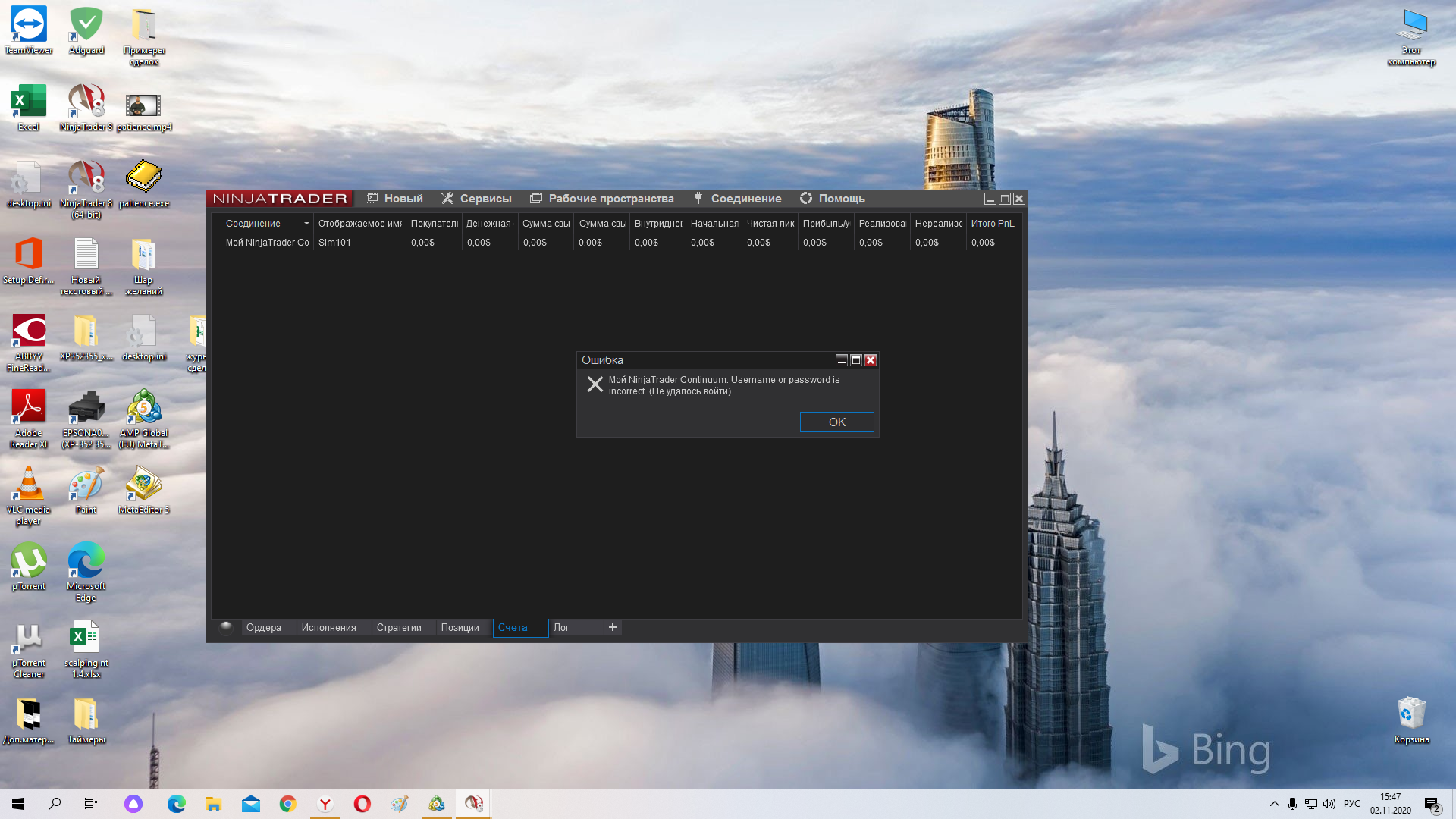Open the Помощь menu

coord(833,199)
